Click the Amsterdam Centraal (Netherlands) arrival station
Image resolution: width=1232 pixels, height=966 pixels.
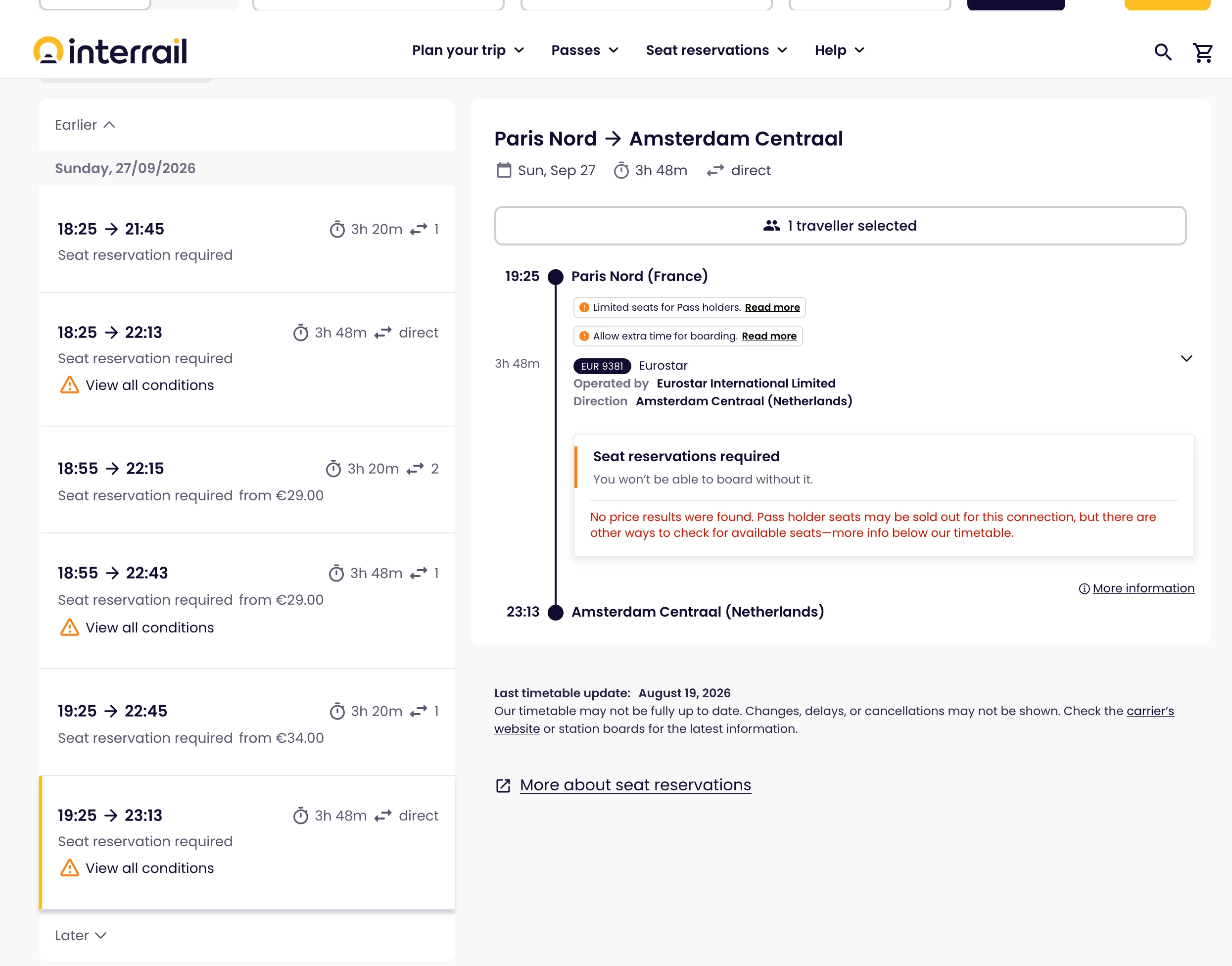(698, 612)
